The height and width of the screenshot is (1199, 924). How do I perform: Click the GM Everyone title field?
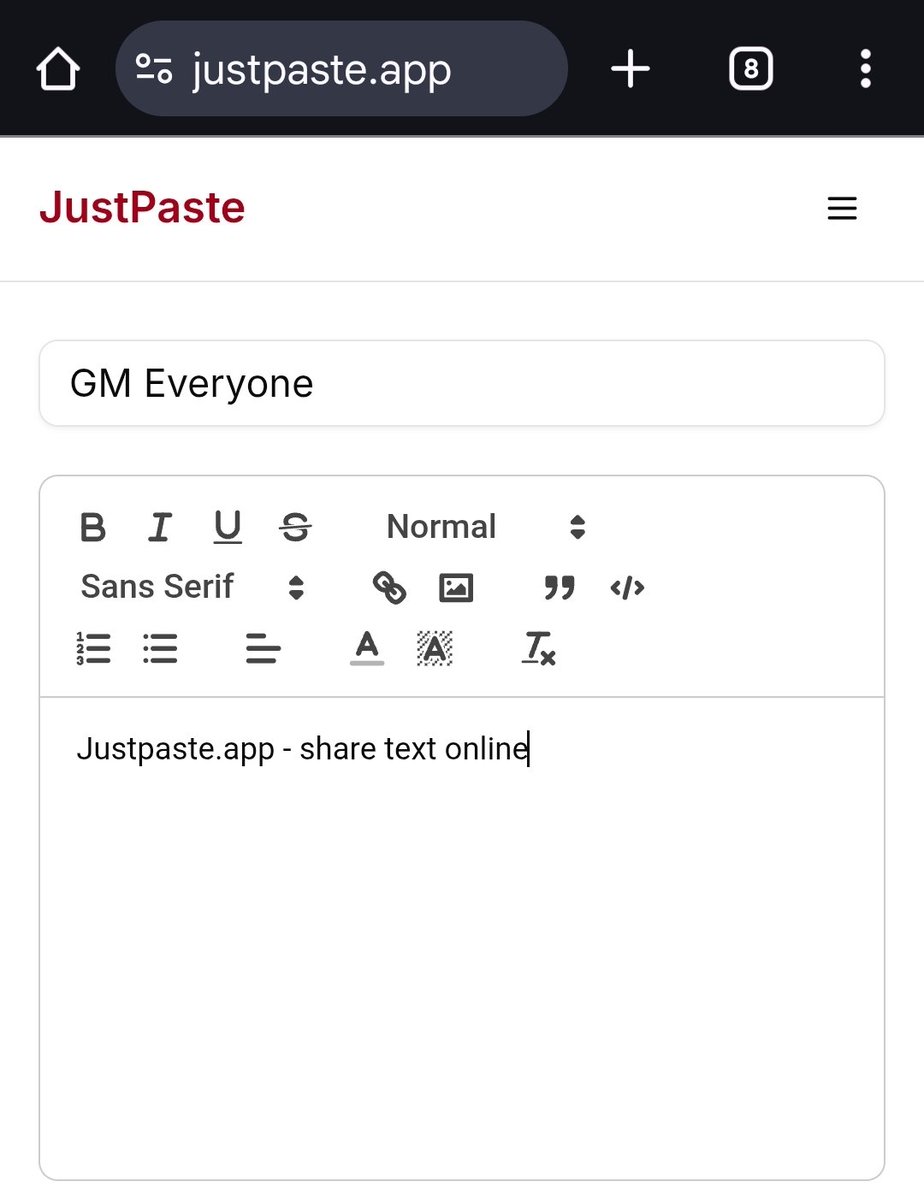[461, 383]
